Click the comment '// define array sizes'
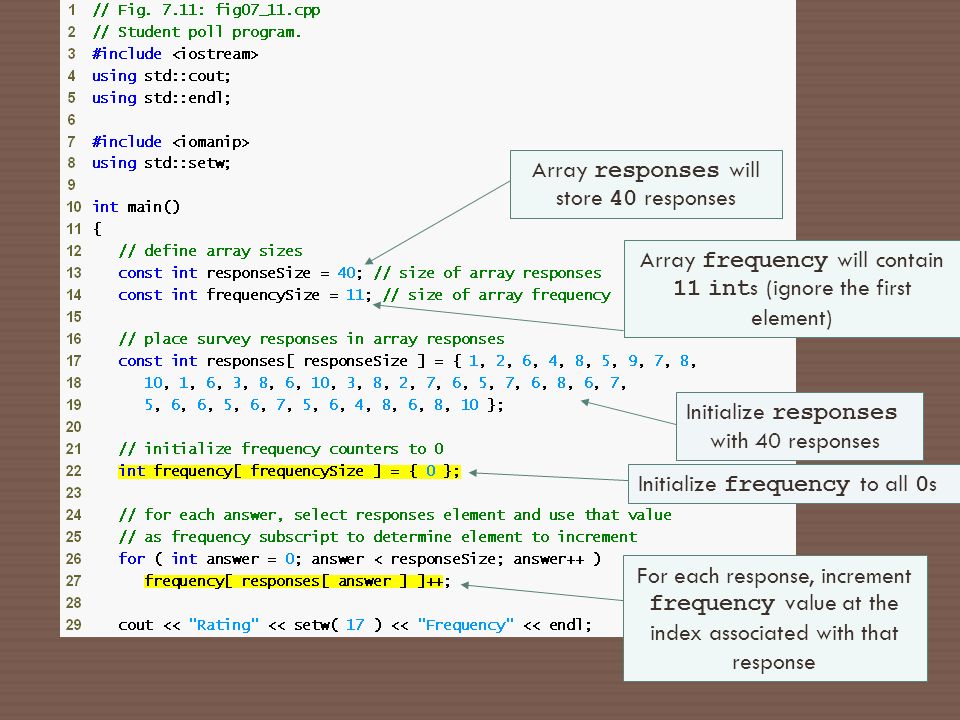This screenshot has height=720, width=960. (210, 251)
